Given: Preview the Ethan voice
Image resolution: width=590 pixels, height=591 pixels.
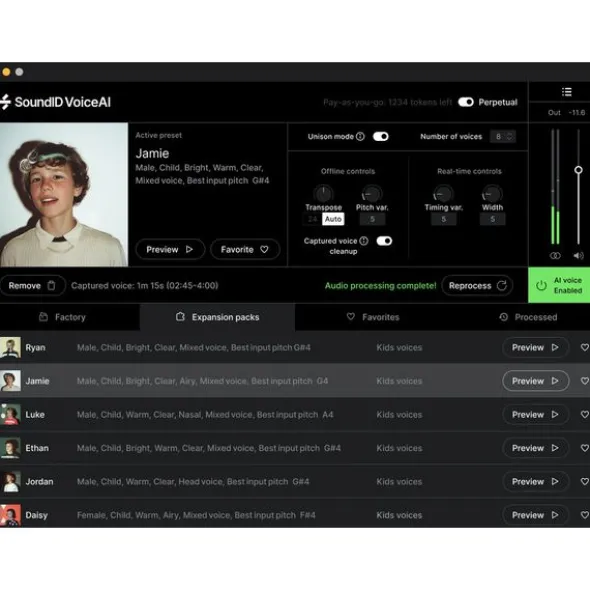Looking at the screenshot, I should pos(535,448).
